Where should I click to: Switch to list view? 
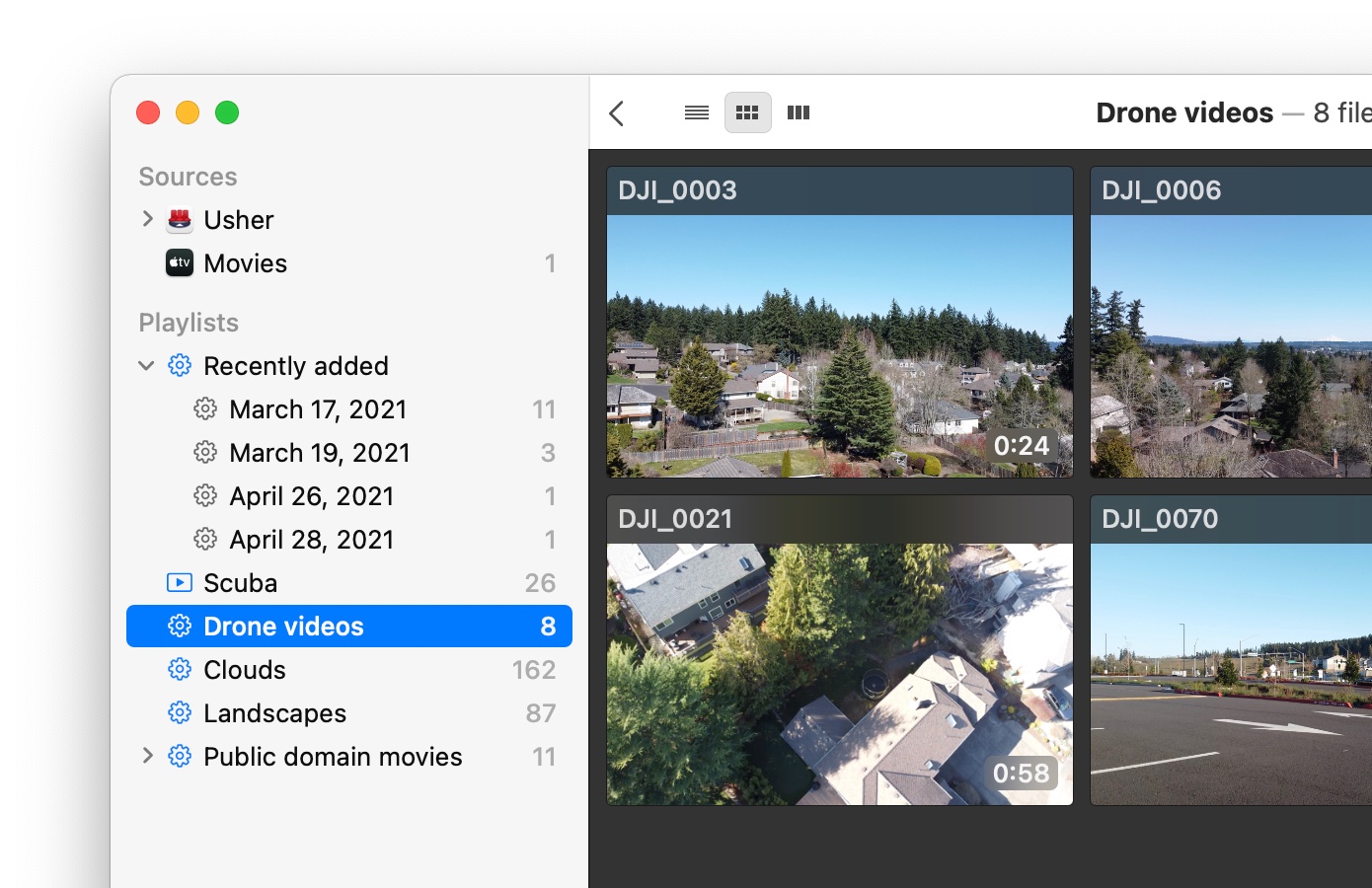(697, 112)
